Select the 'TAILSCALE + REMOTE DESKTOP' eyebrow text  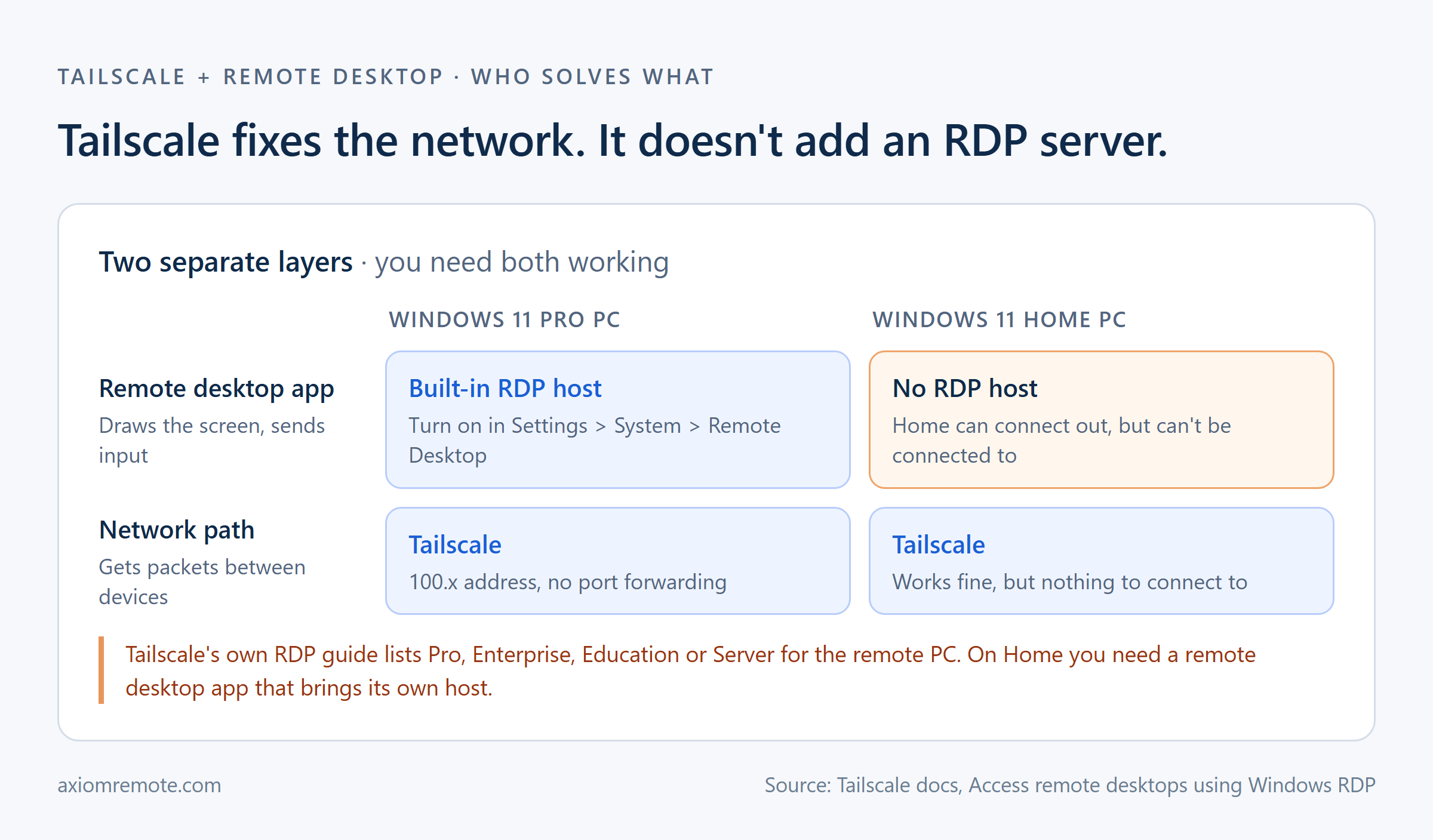point(386,77)
